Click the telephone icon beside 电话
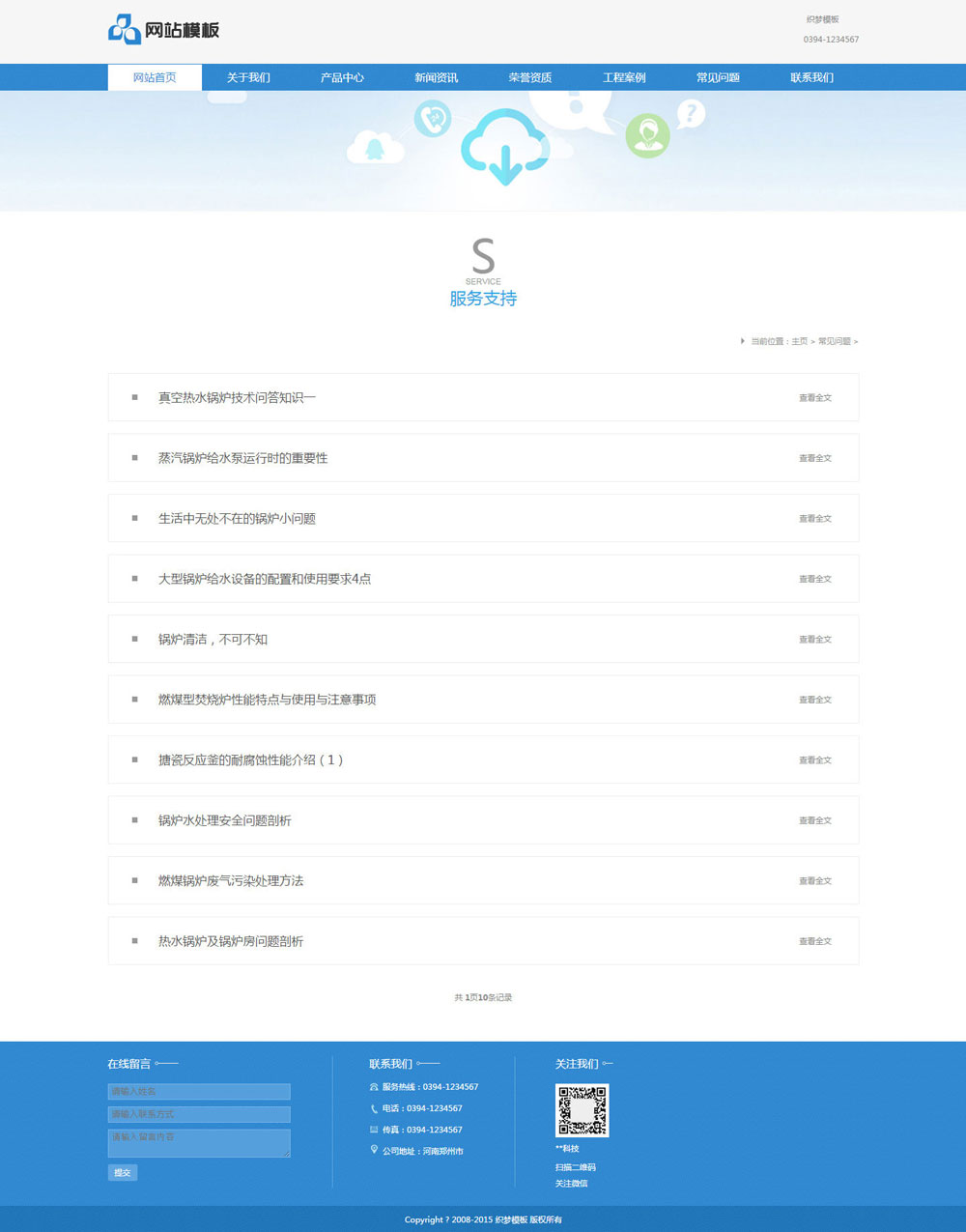Screen dimensions: 966x1232 coord(374,1108)
